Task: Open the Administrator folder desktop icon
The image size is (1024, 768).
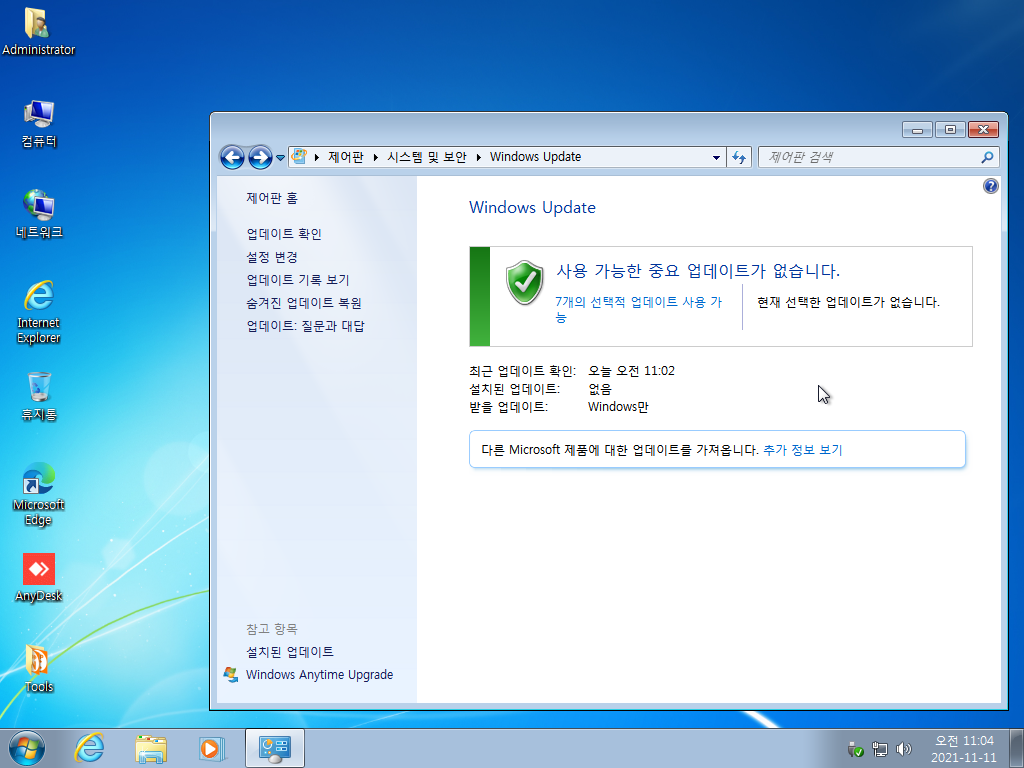Action: coord(38,31)
